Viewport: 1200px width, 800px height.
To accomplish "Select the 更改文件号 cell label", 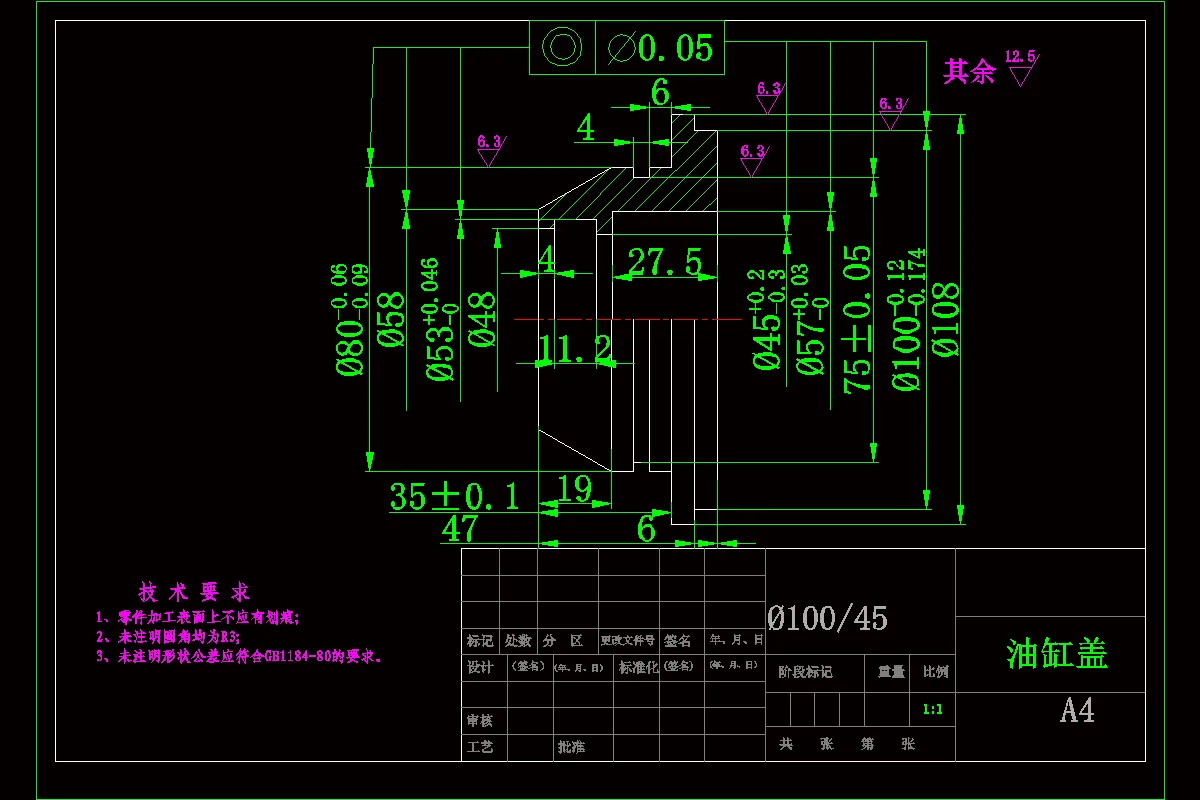I will point(628,640).
